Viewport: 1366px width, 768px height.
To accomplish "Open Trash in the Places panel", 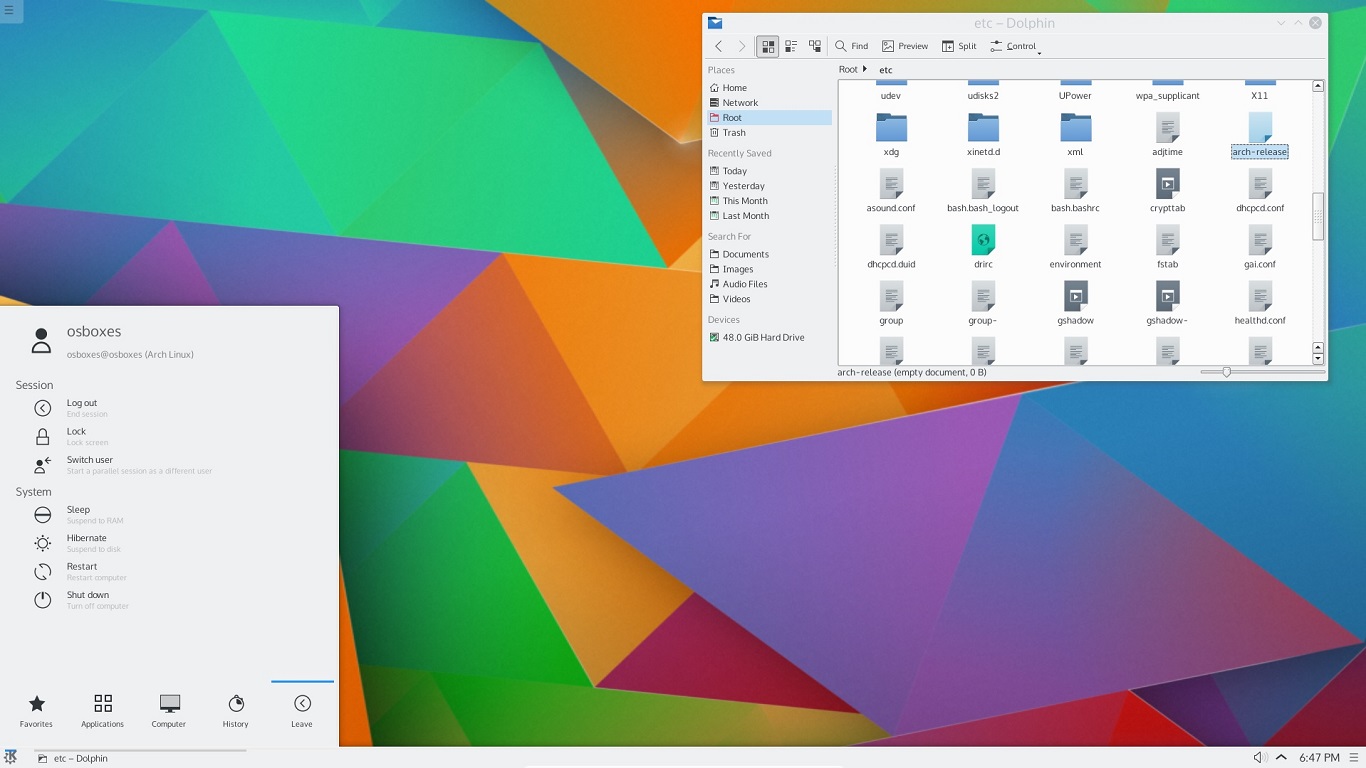I will pyautogui.click(x=769, y=133).
